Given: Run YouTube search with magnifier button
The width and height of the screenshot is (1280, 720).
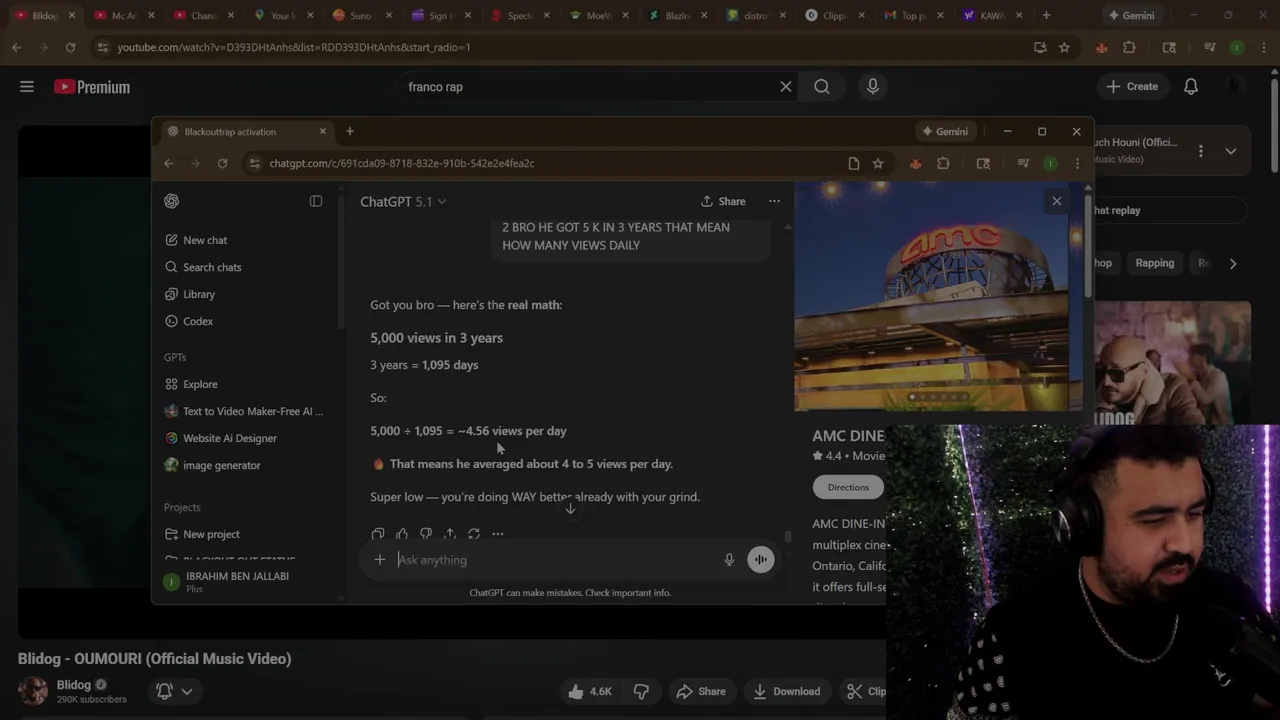Looking at the screenshot, I should click(x=822, y=87).
